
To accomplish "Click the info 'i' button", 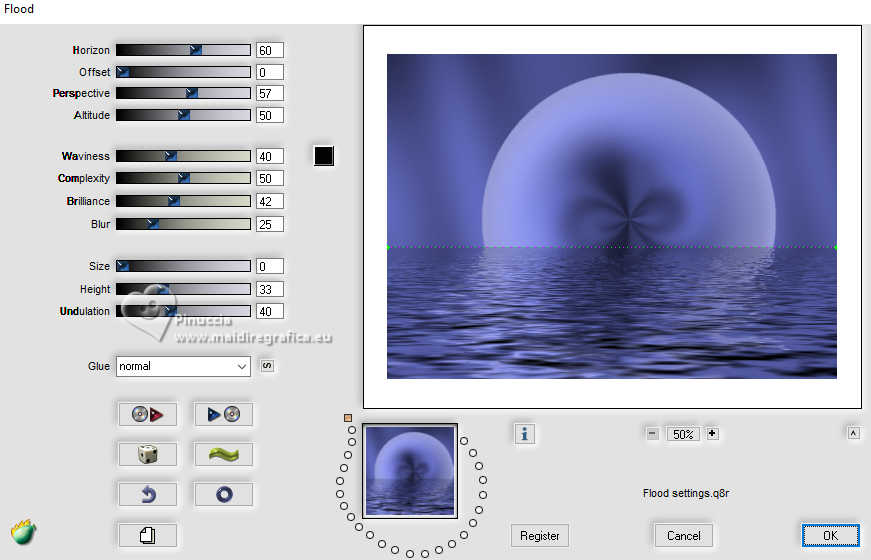I will pyautogui.click(x=524, y=434).
